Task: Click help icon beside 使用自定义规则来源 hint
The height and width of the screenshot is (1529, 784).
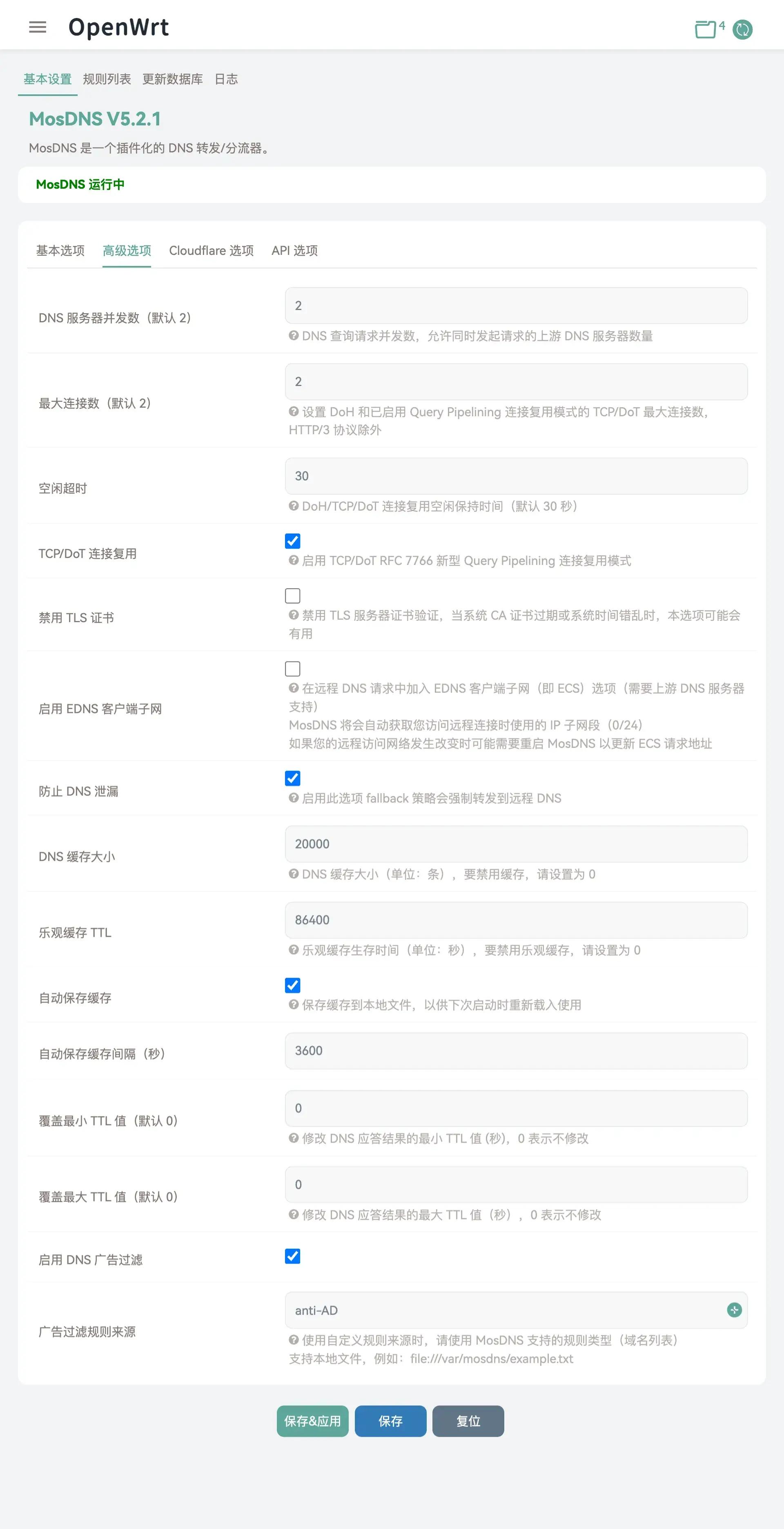Action: 293,1339
